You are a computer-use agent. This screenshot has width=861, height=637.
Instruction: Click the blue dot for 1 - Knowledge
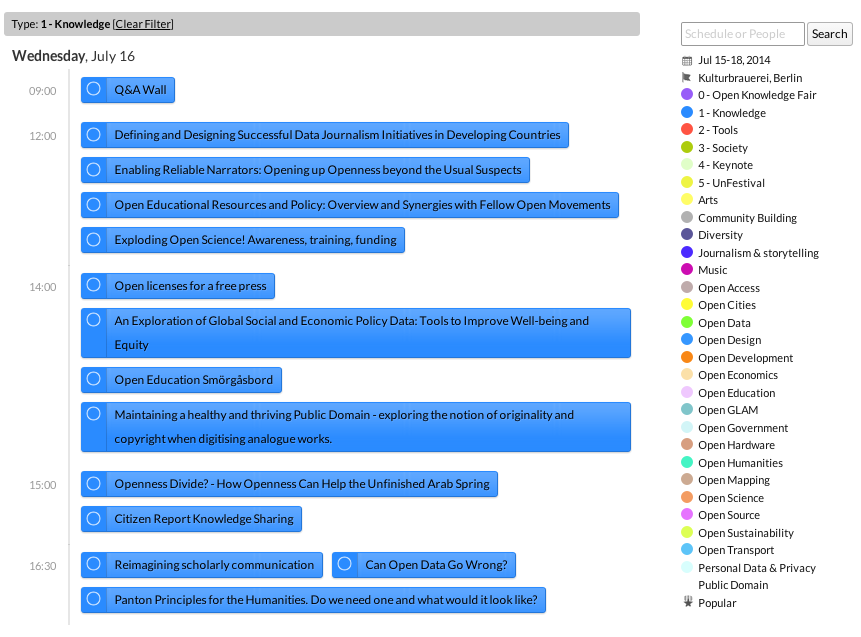[x=687, y=112]
